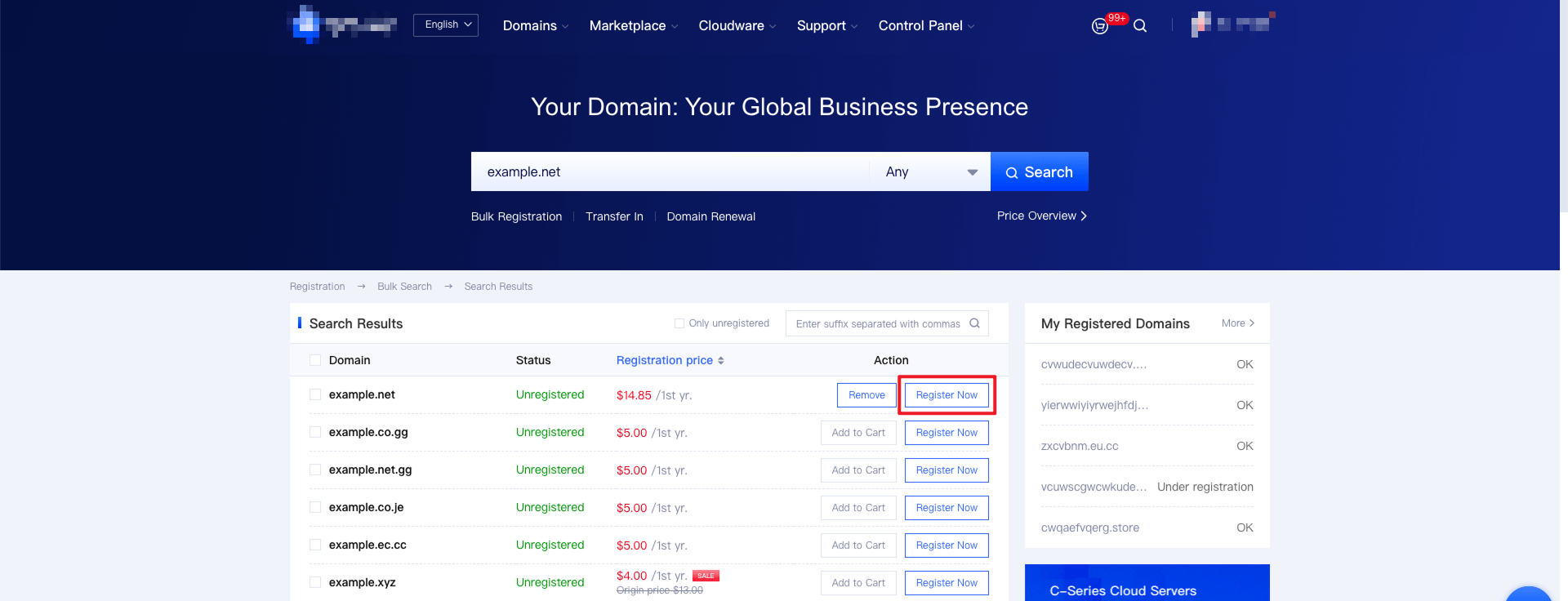Image resolution: width=1568 pixels, height=601 pixels.
Task: Enable the Only unregistered checkbox
Action: click(x=679, y=323)
